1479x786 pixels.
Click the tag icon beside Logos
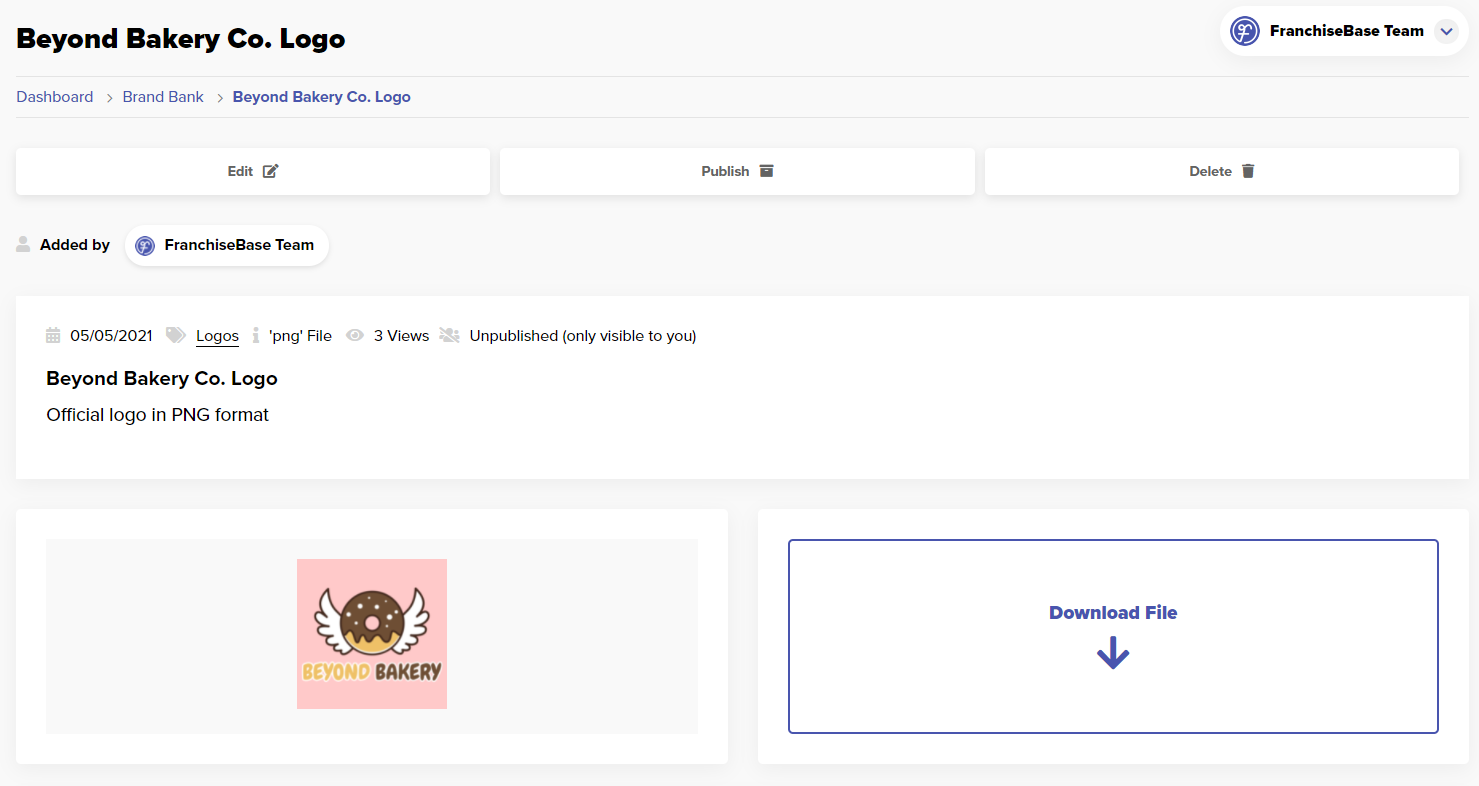(x=176, y=335)
